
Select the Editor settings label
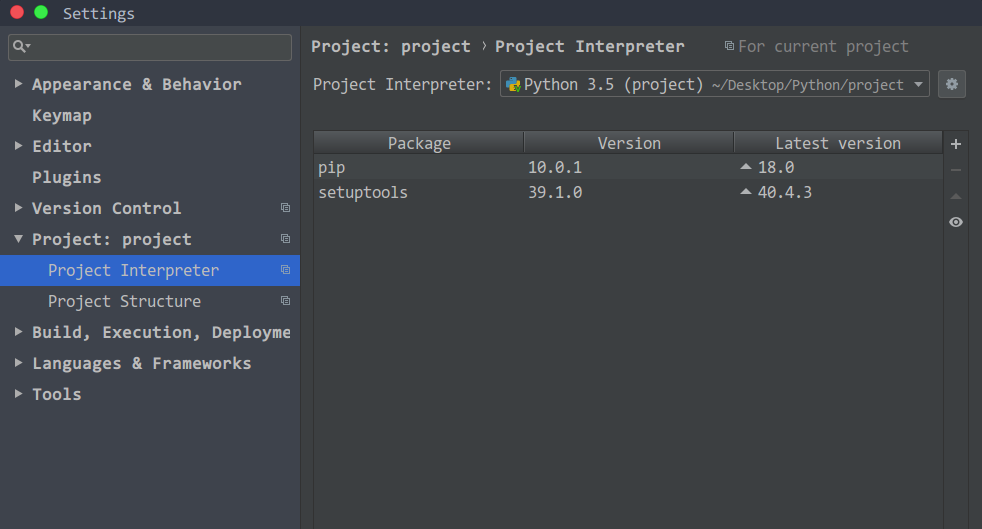pyautogui.click(x=62, y=146)
